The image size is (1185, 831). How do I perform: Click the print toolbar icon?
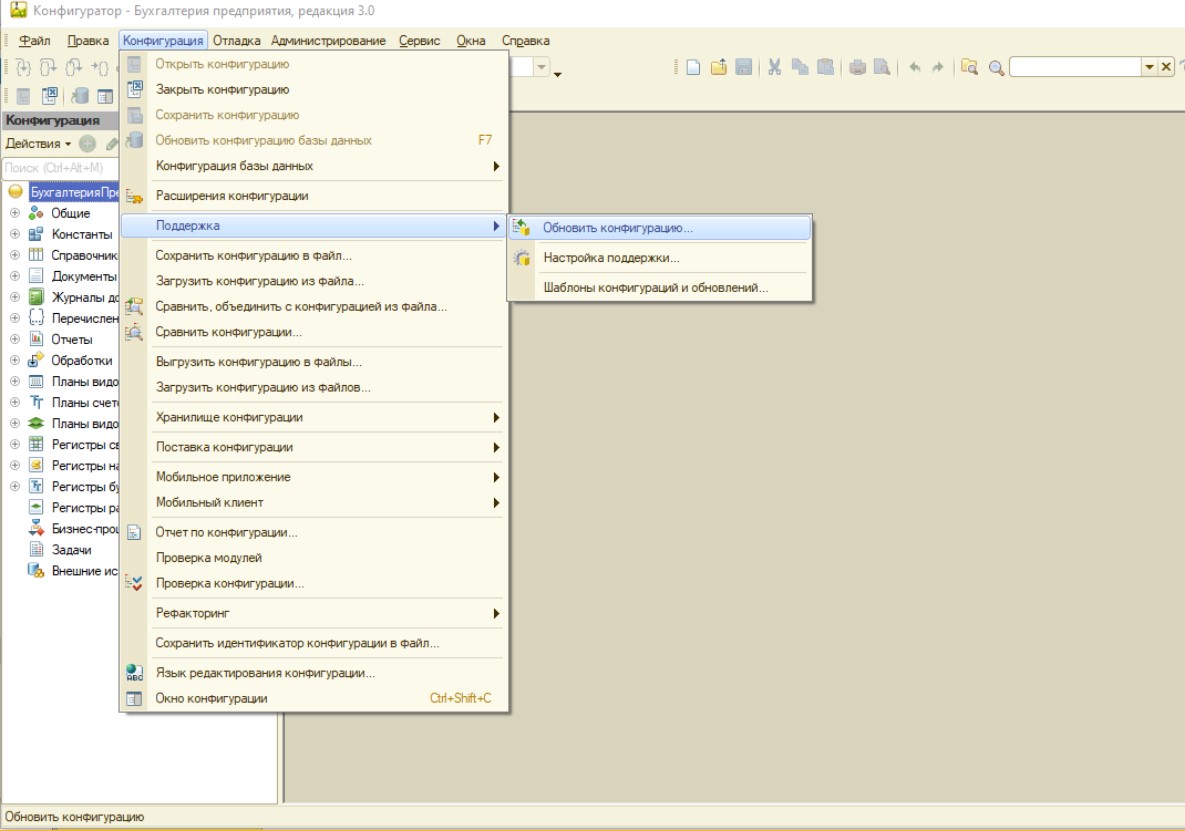click(x=857, y=67)
